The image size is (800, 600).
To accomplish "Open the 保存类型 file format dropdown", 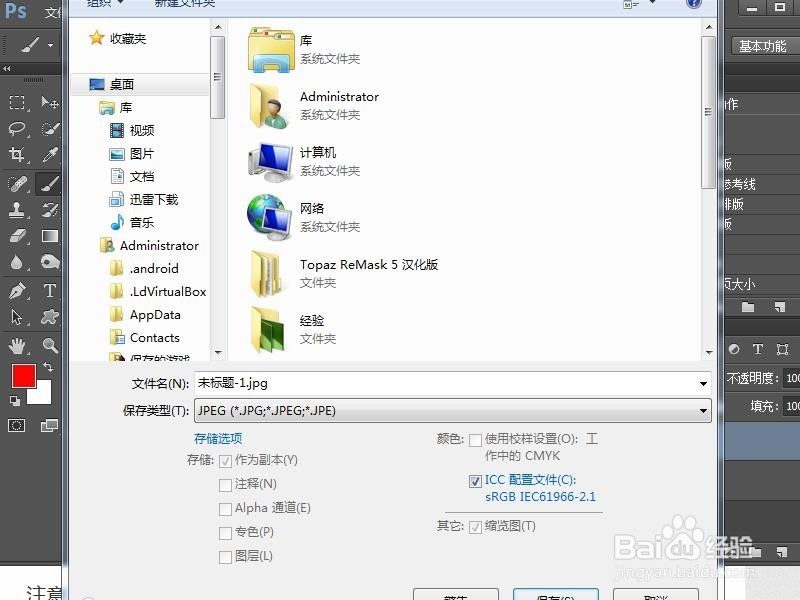I will [x=703, y=410].
